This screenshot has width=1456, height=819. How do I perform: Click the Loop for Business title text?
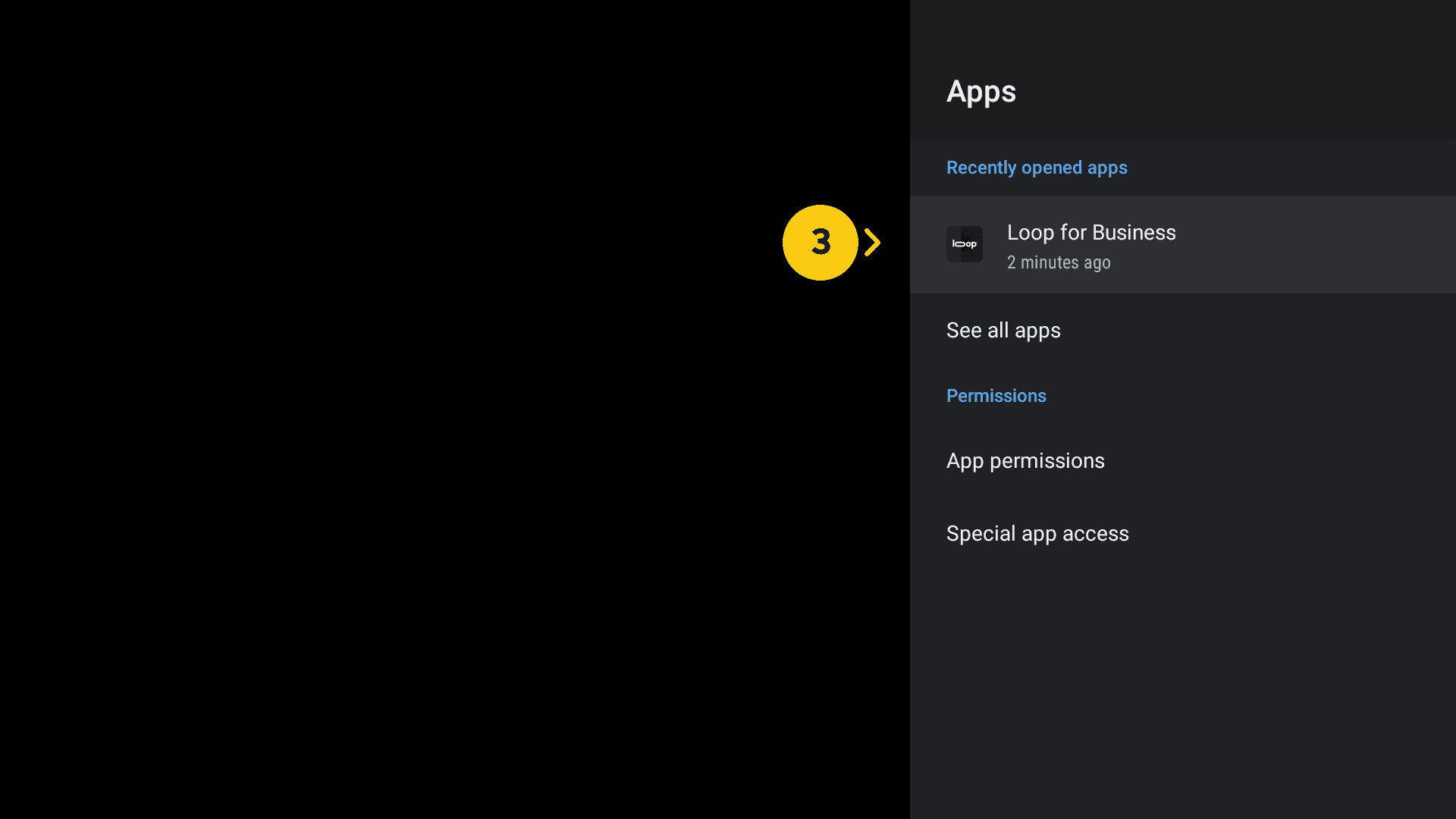click(x=1090, y=233)
